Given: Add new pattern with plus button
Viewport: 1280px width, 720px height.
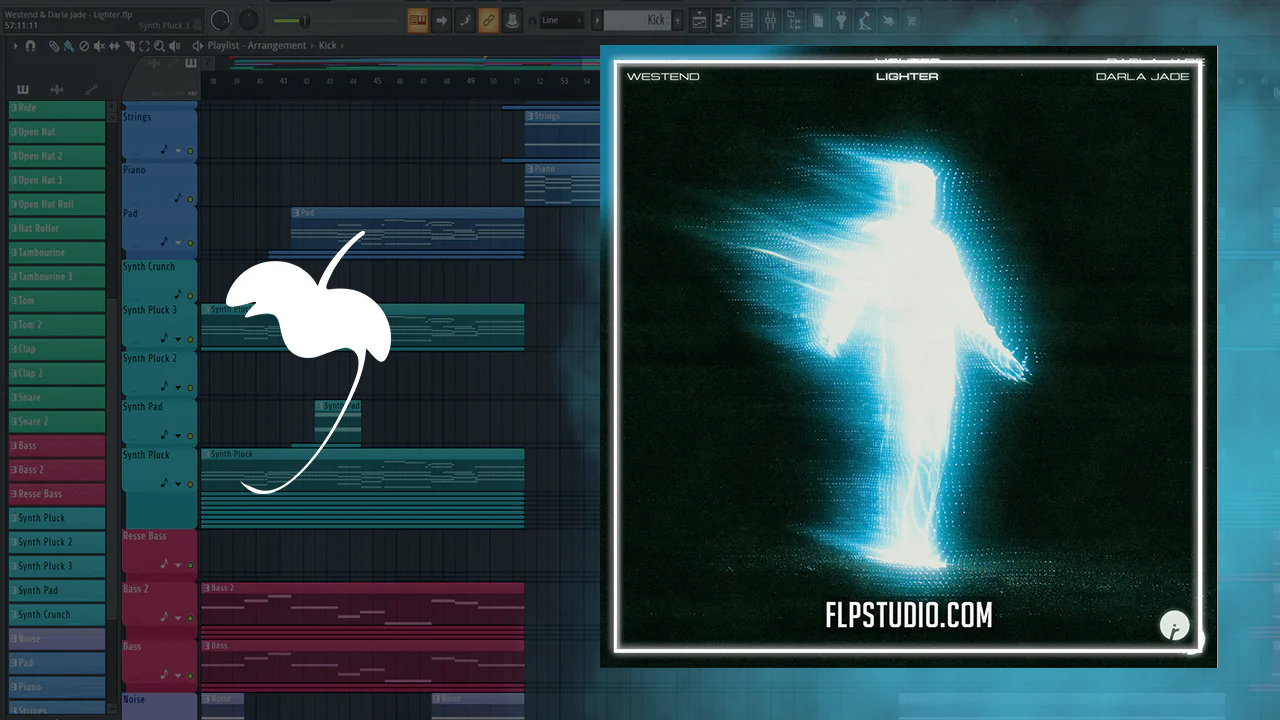Looking at the screenshot, I should [677, 20].
